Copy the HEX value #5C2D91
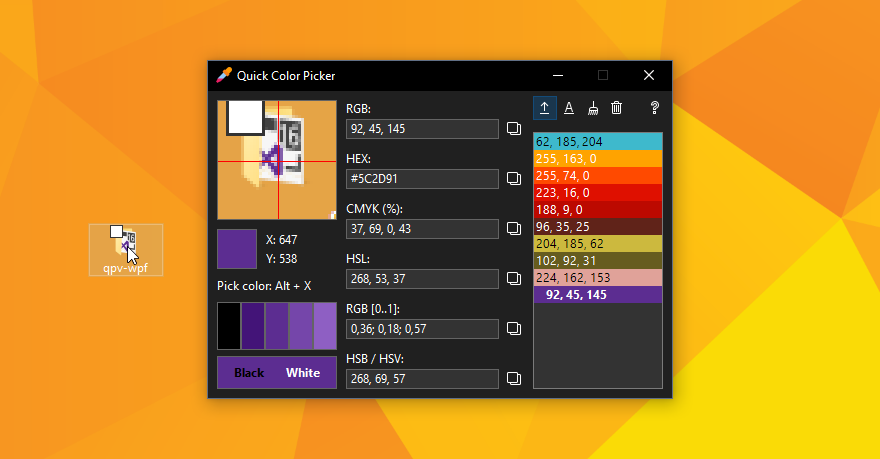The width and height of the screenshot is (880, 459). pos(514,179)
